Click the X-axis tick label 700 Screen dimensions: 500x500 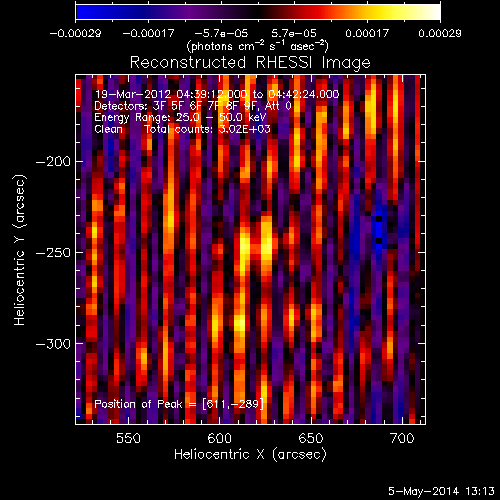tap(402, 438)
